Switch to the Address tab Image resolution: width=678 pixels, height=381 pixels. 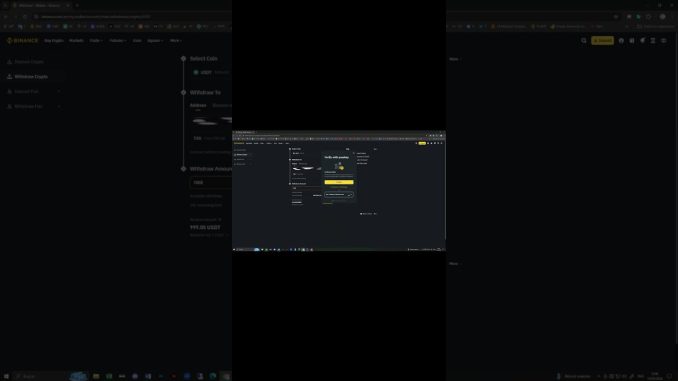(x=198, y=106)
